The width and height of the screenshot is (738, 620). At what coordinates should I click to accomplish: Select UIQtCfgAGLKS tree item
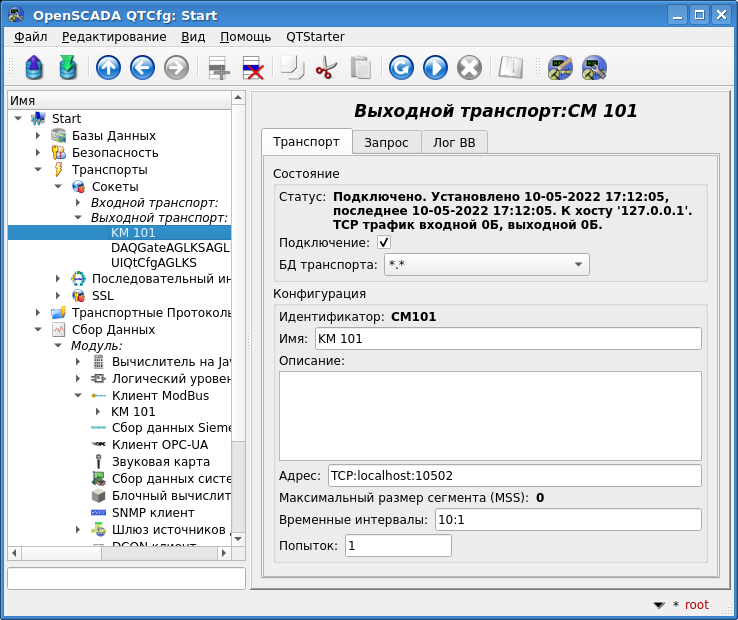point(153,263)
